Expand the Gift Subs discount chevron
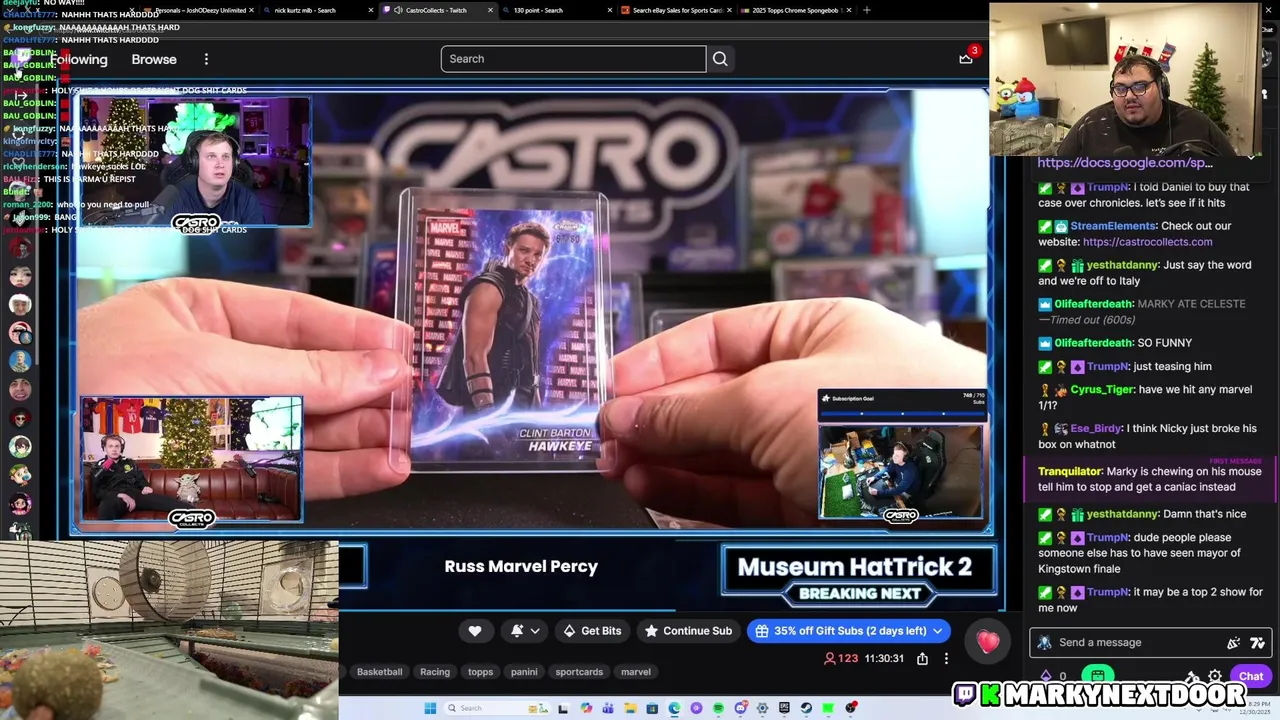Screen dimensions: 1280x720 click(x=937, y=631)
